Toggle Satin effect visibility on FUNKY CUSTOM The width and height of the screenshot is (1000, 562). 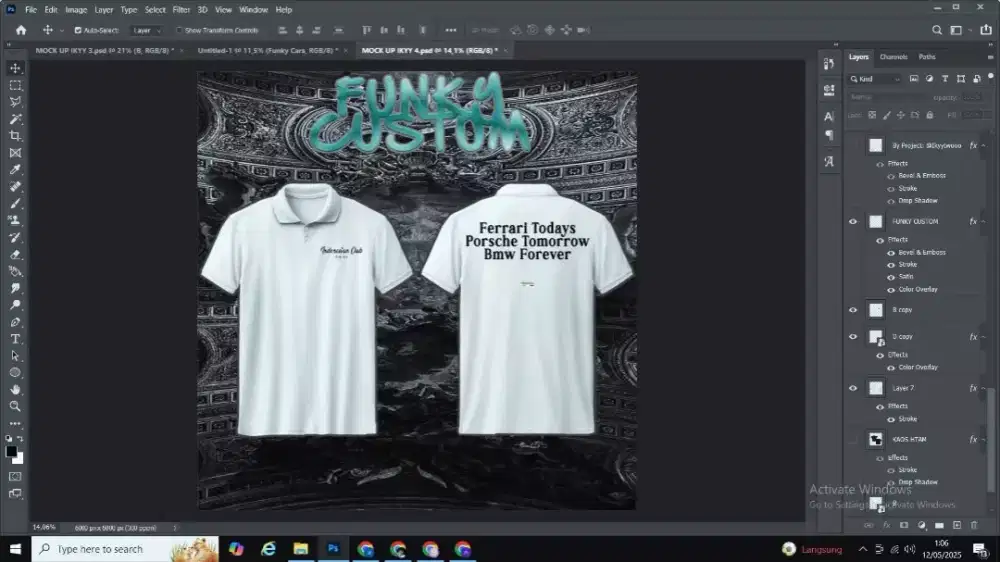tap(891, 277)
